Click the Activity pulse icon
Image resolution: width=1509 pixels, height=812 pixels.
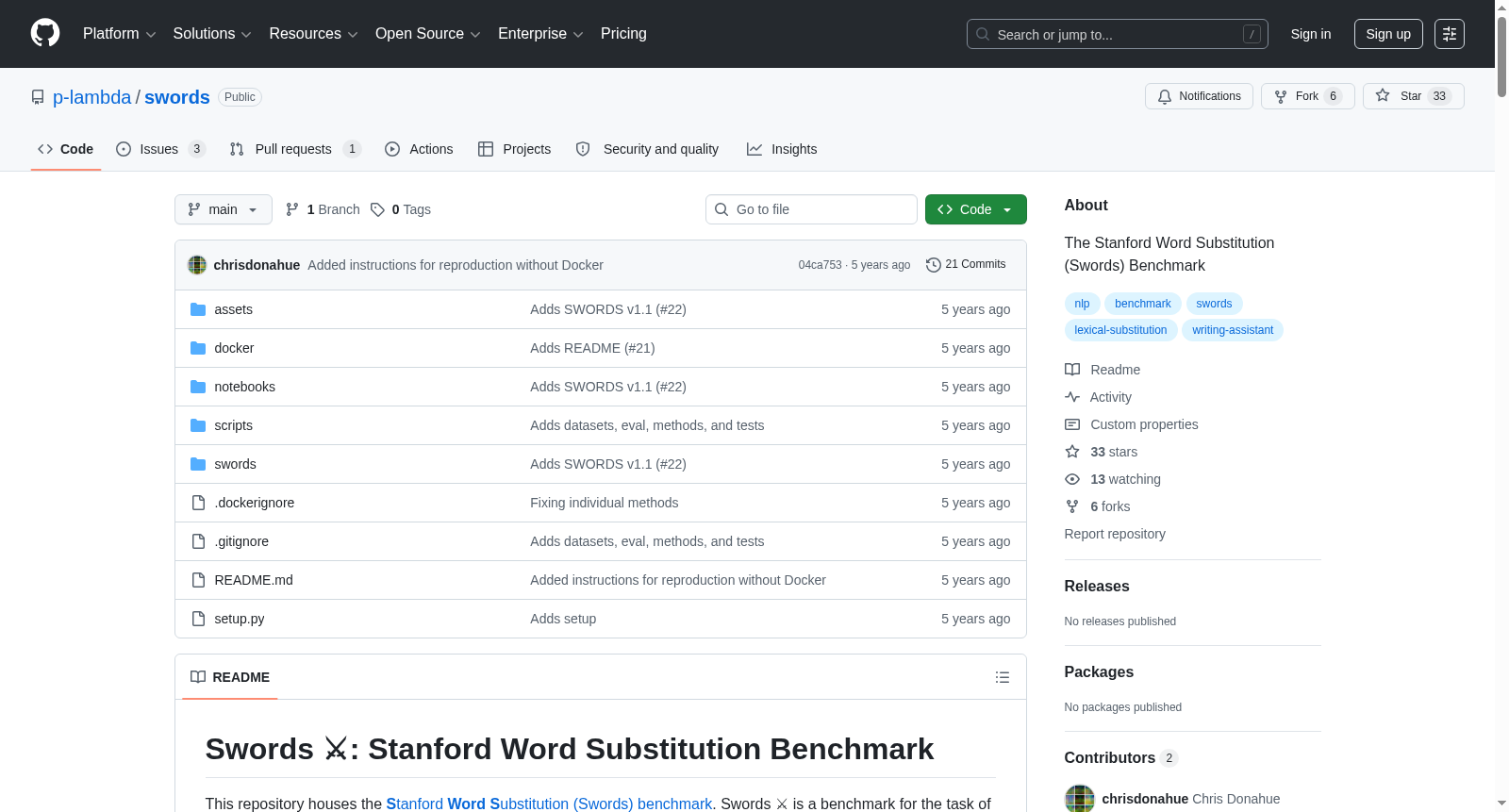click(1072, 397)
